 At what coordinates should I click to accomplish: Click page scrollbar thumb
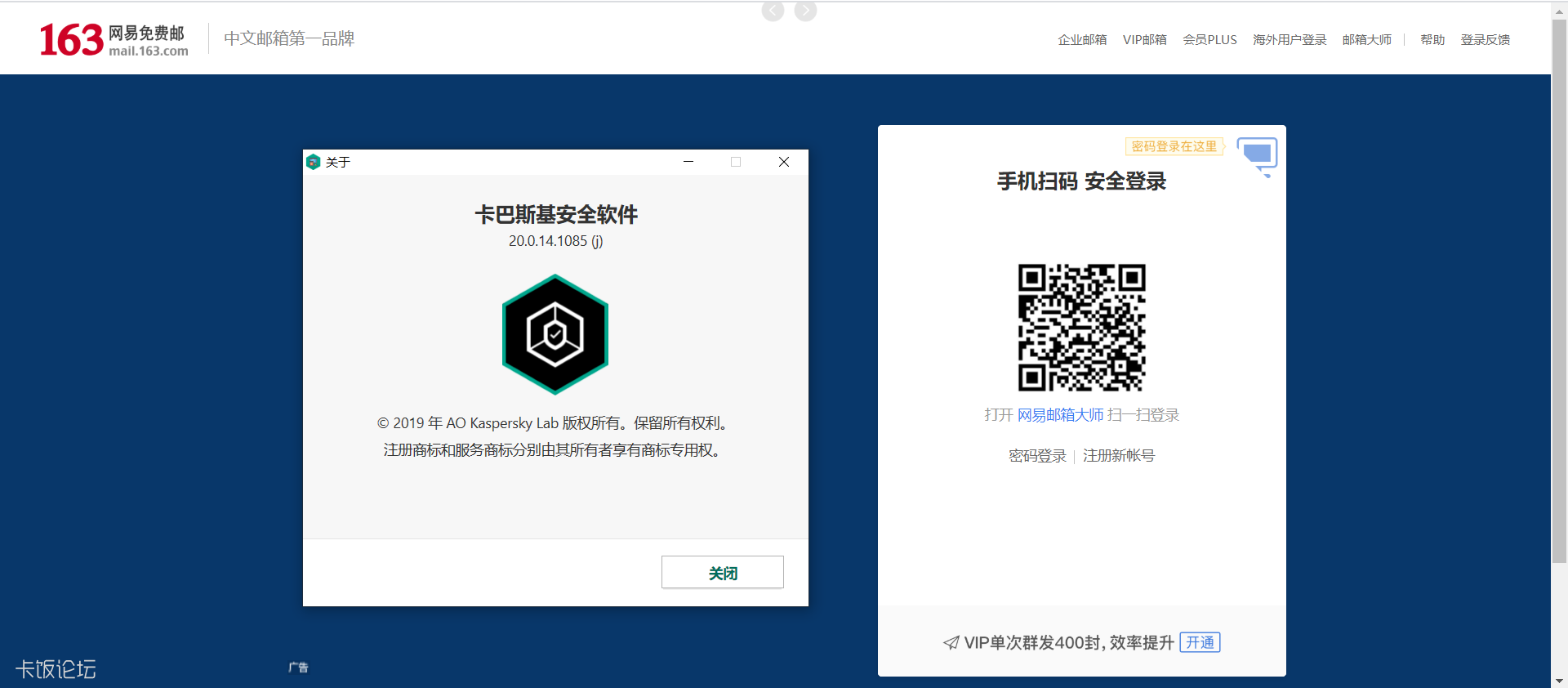[x=1559, y=290]
